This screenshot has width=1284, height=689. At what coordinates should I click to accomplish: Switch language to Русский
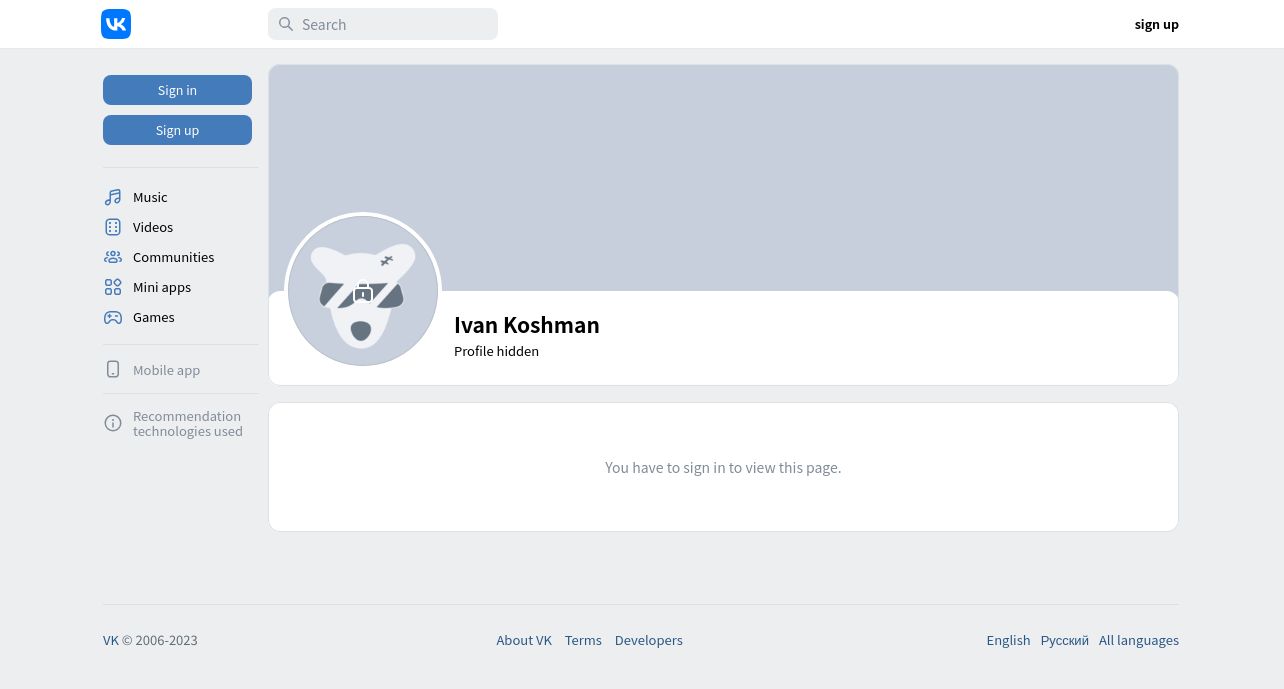point(1064,640)
